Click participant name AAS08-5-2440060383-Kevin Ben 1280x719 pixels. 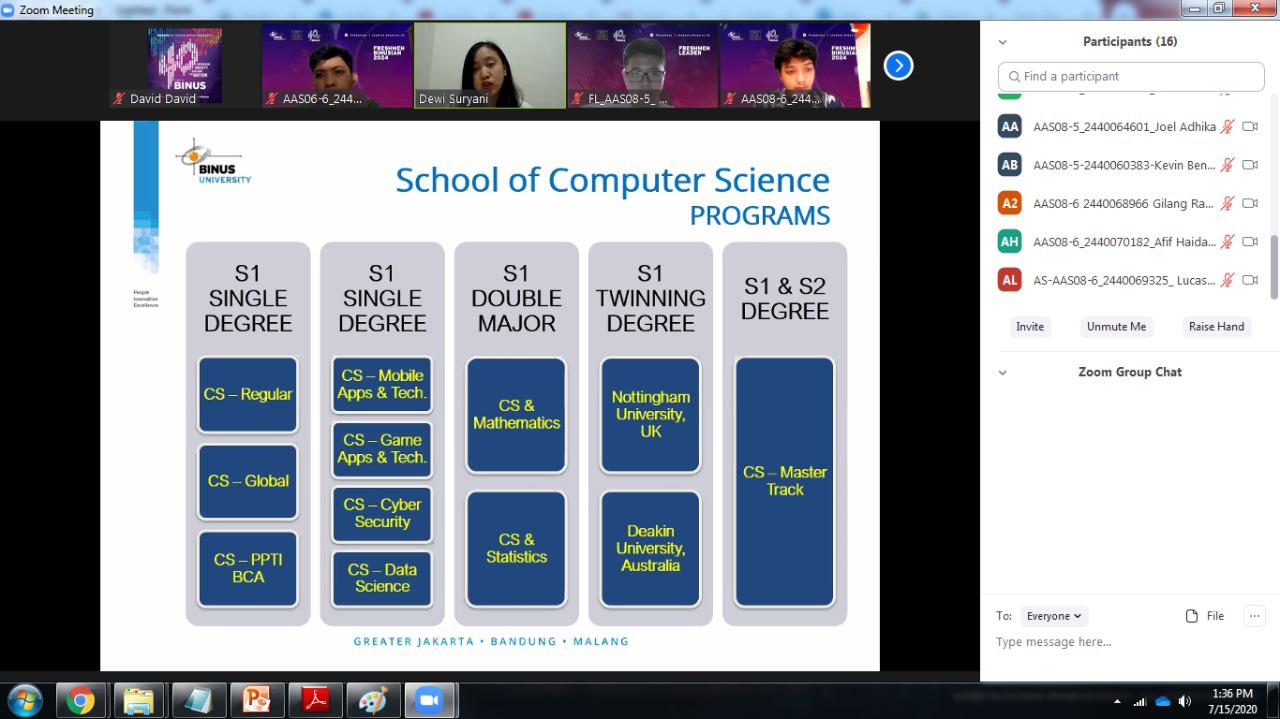1124,165
